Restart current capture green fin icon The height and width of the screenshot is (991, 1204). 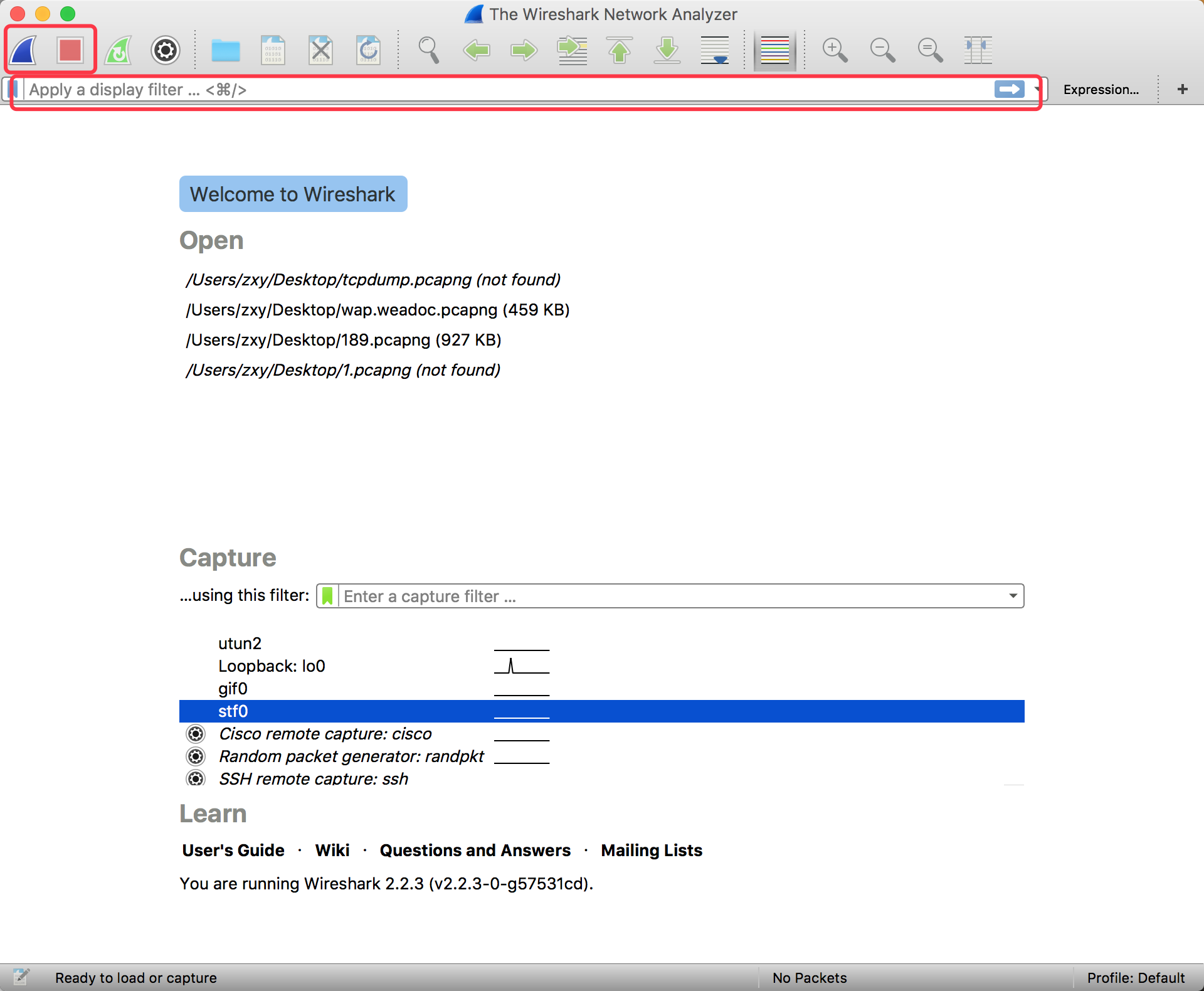point(118,50)
